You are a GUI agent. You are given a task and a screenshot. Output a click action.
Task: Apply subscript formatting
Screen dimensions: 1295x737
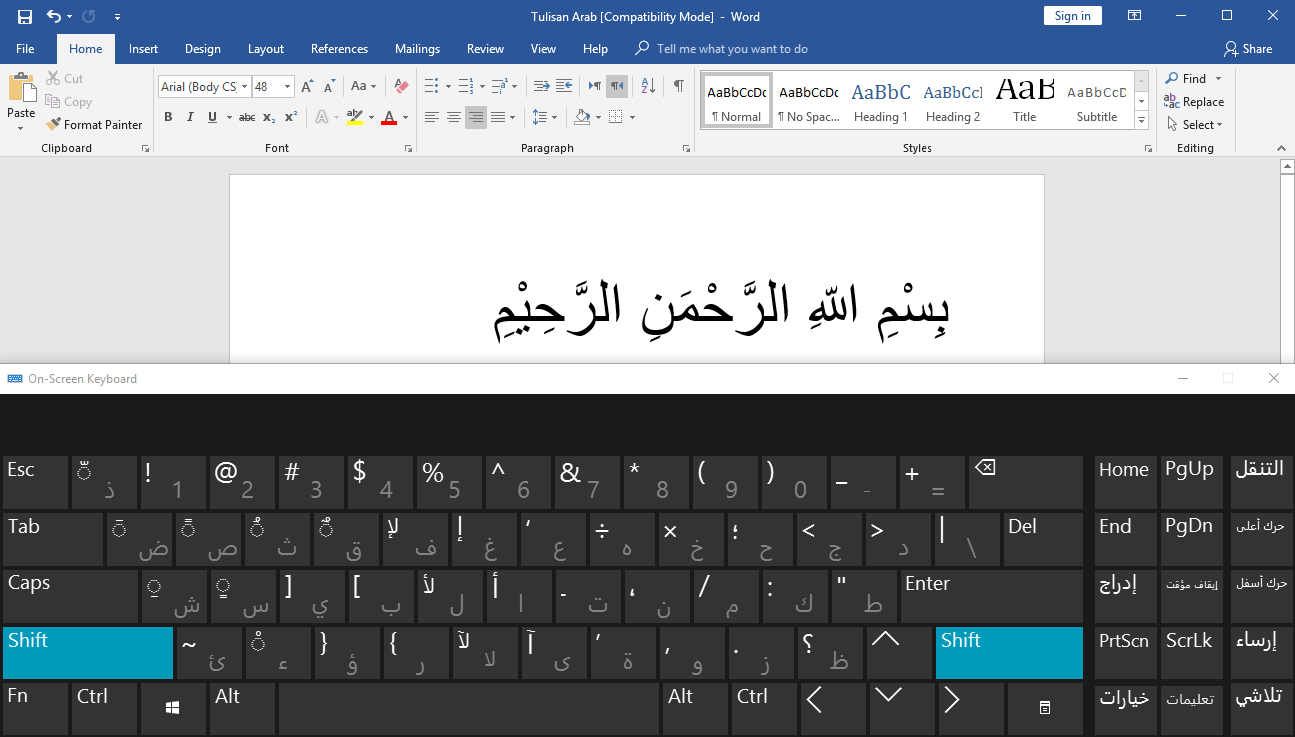270,117
